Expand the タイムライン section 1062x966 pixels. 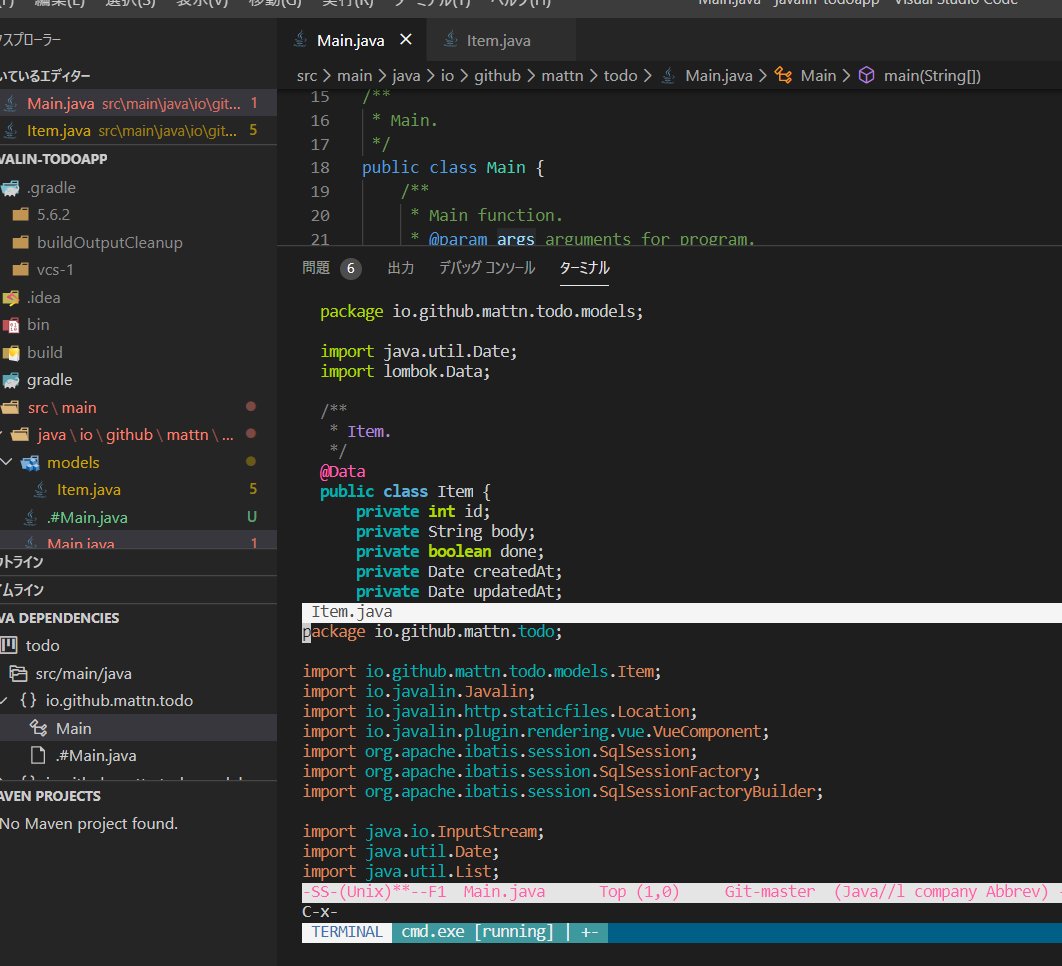tap(138, 590)
